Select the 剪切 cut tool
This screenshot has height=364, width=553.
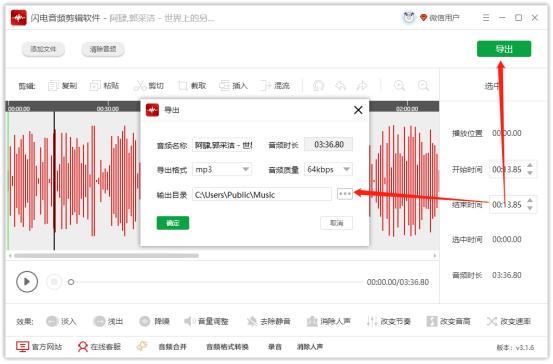point(148,86)
